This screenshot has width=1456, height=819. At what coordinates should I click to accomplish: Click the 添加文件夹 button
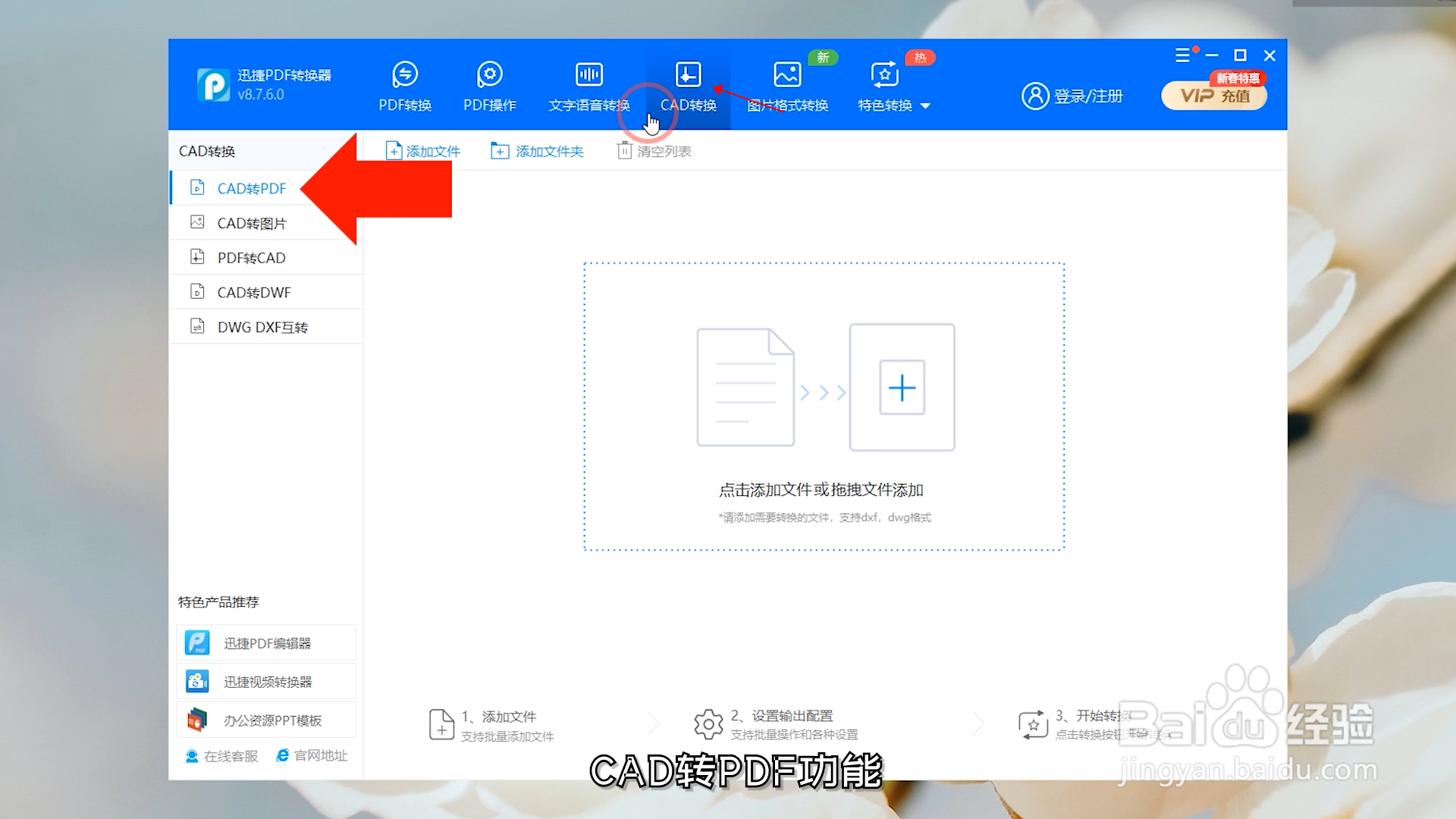coord(537,151)
